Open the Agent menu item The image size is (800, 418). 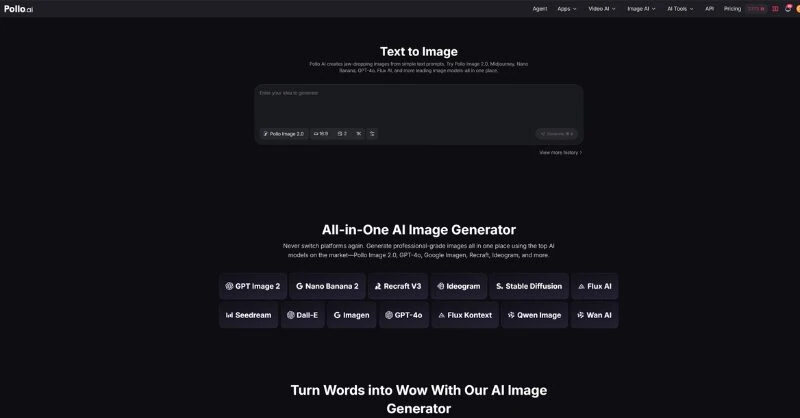click(x=540, y=9)
